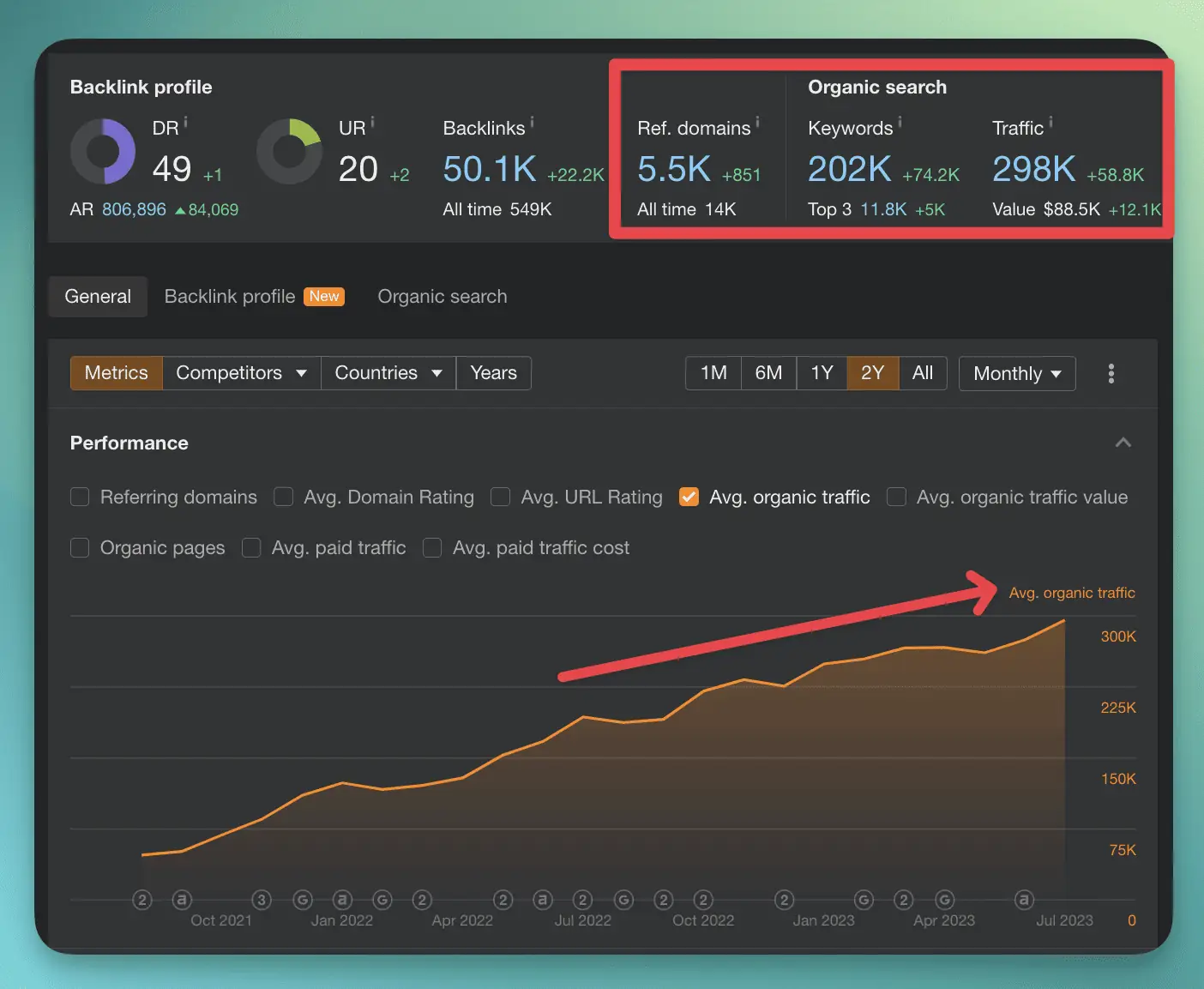This screenshot has width=1204, height=989.
Task: Collapse the Performance section chevron
Action: [1123, 443]
